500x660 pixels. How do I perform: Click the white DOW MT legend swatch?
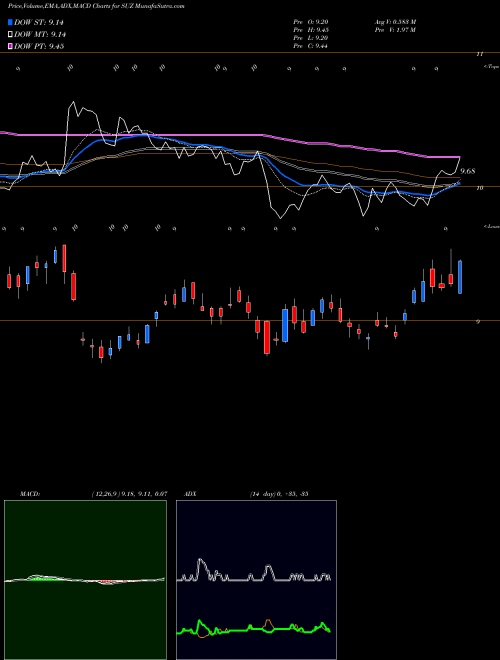tap(10, 35)
